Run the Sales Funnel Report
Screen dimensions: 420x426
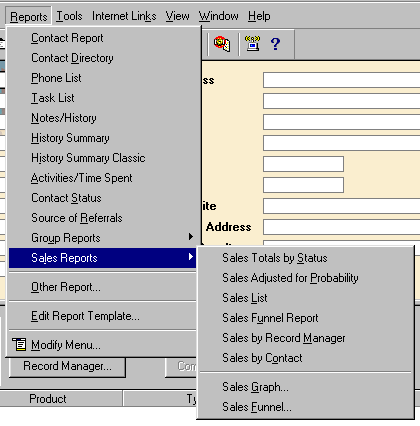point(270,318)
